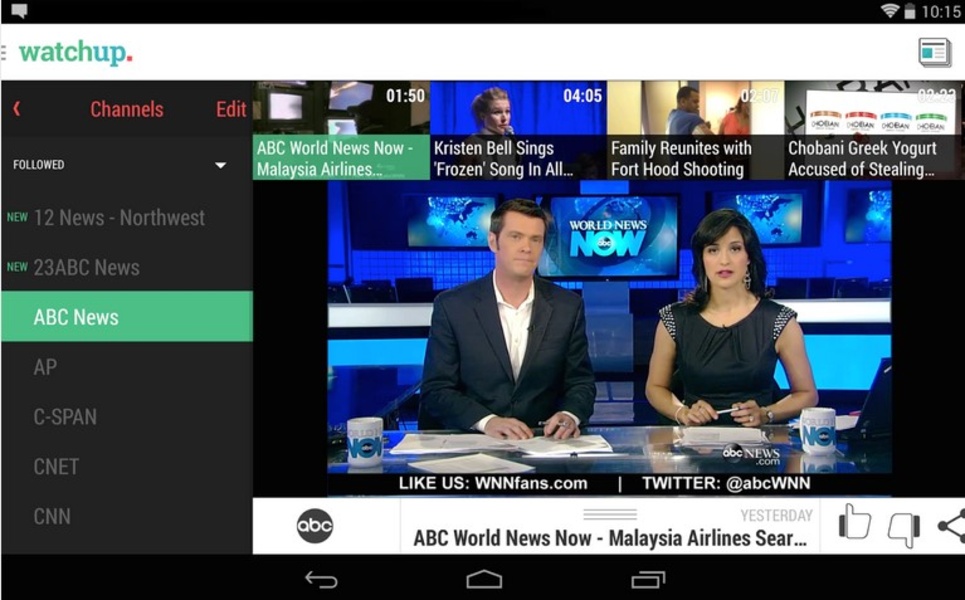Tap the notification chat icon in status bar

(x=20, y=11)
